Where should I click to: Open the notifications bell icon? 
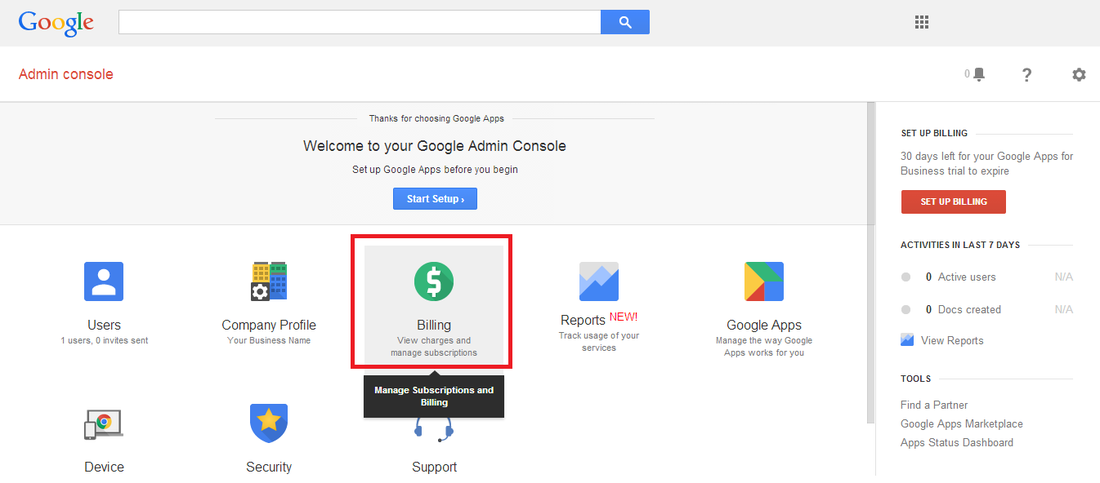pos(979,74)
